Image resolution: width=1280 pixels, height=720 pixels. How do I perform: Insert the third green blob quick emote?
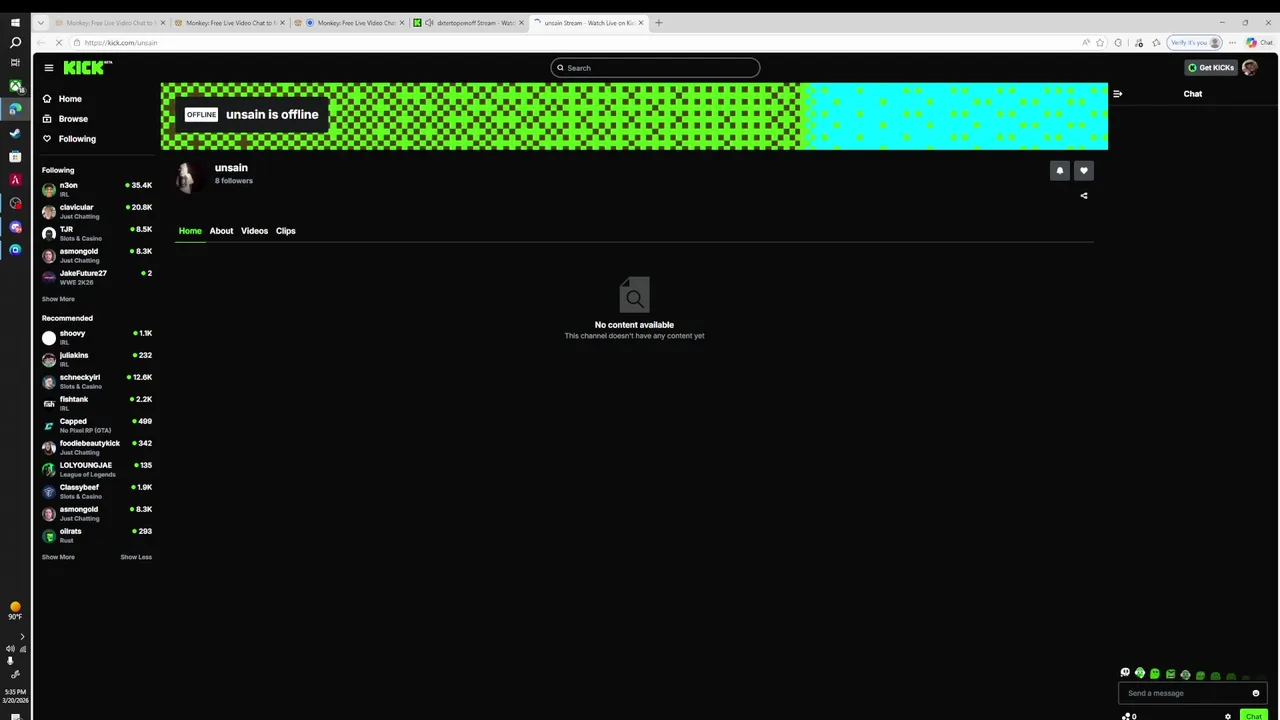(x=1155, y=674)
